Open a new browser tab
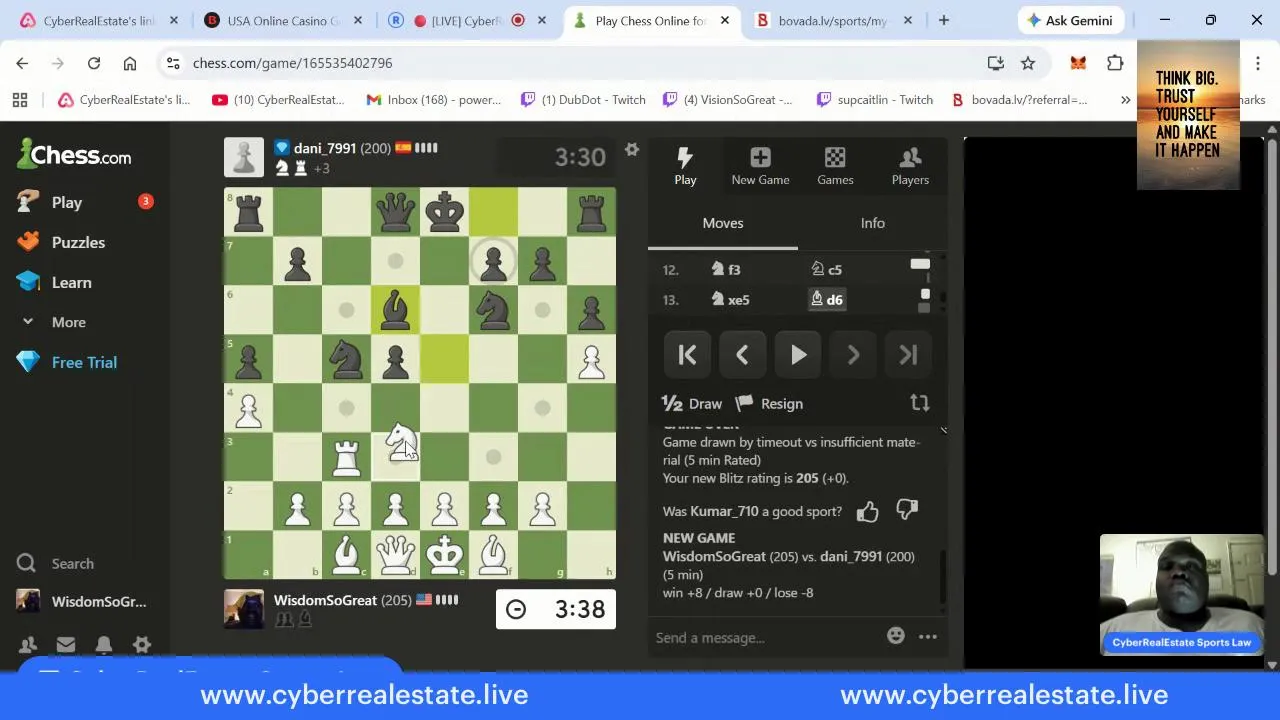Screen dimensions: 1280x720 (943, 20)
